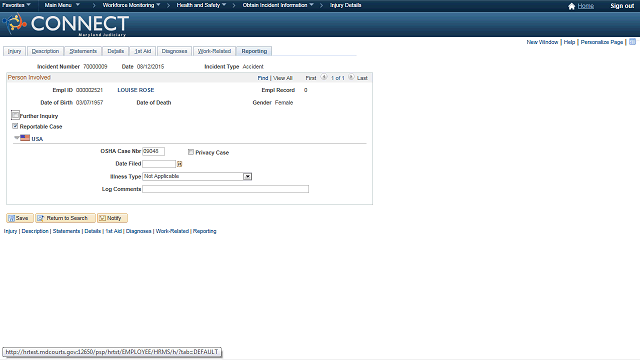
Task: Click the Incident Type Accident text
Action: pyautogui.click(x=253, y=67)
